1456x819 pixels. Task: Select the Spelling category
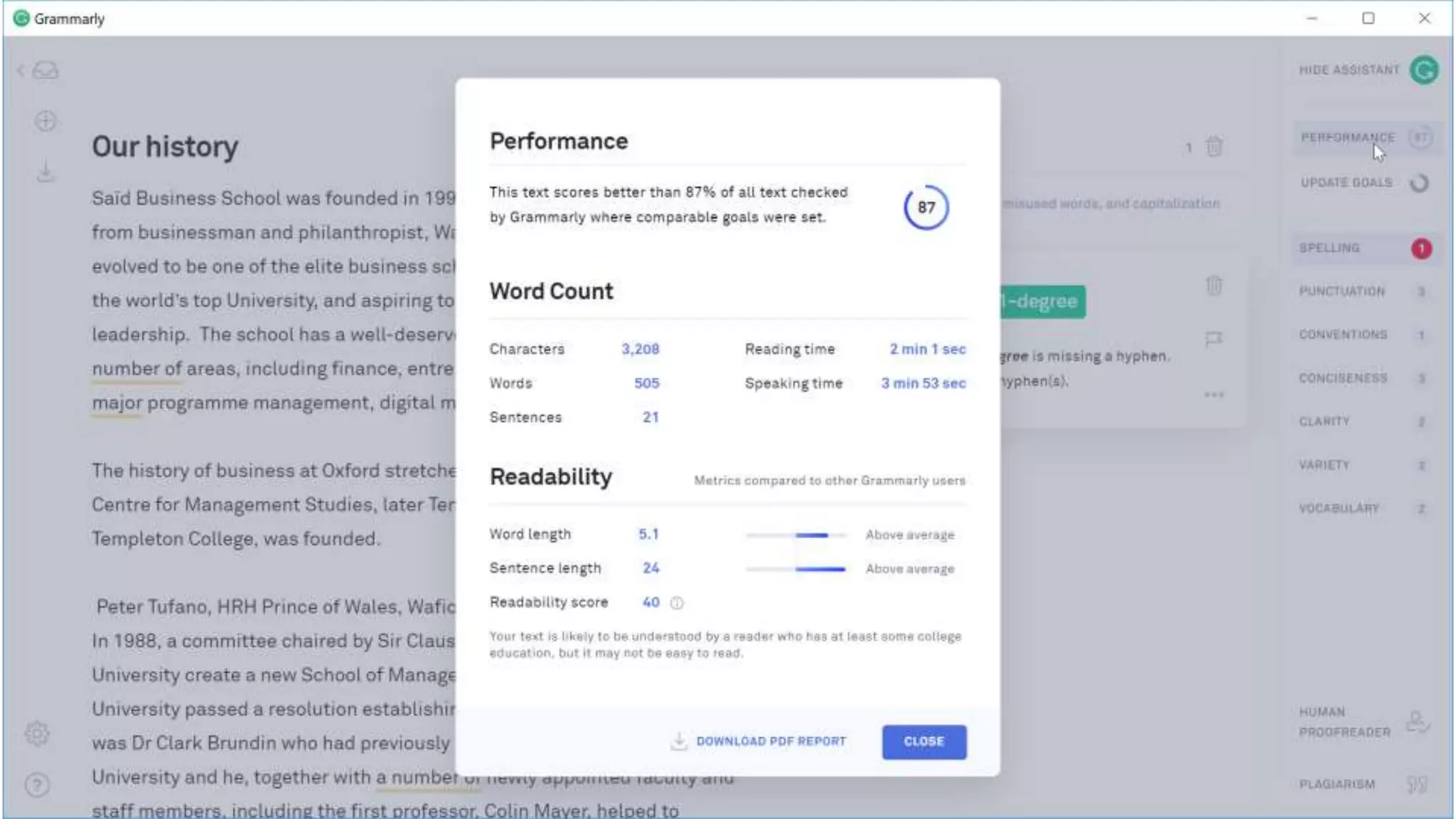pos(1329,248)
